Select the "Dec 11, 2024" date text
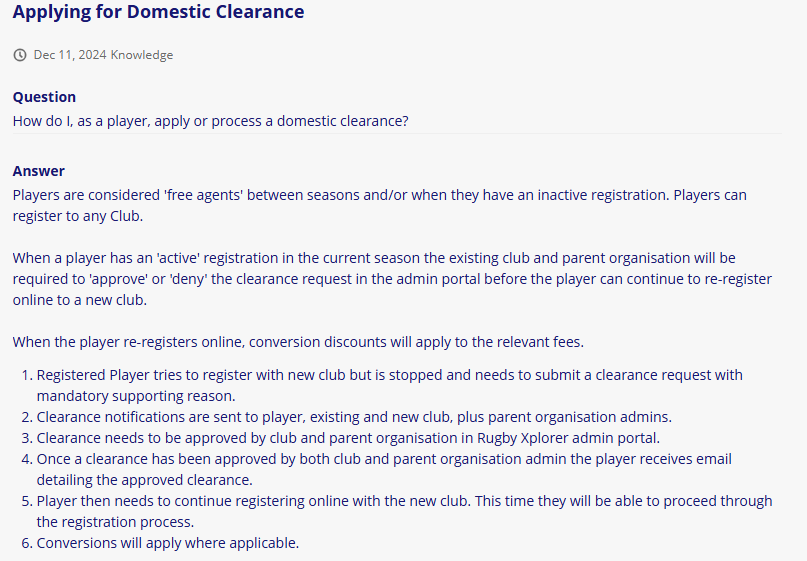807x561 pixels. pyautogui.click(x=70, y=55)
